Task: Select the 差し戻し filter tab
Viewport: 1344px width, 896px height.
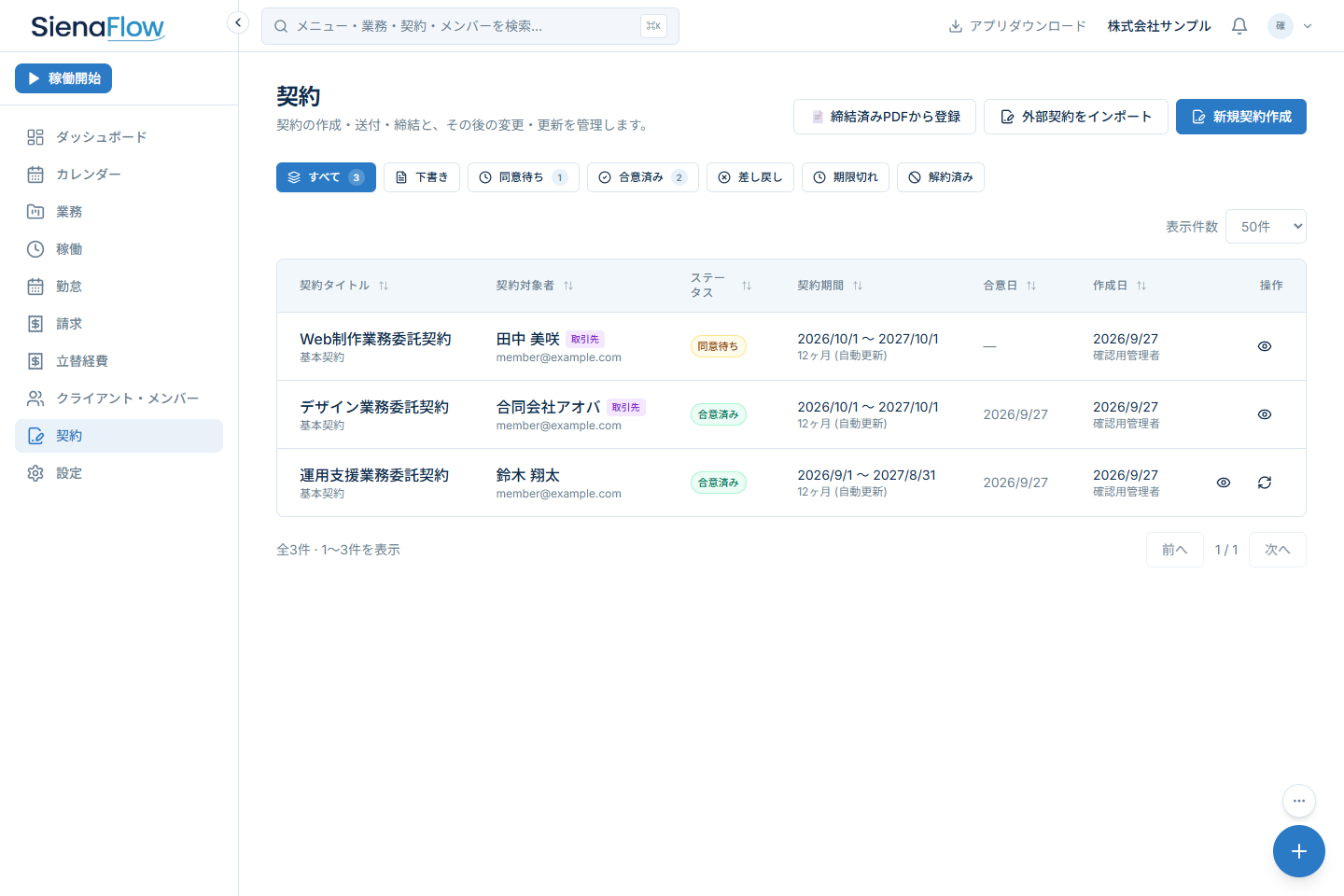Action: [x=750, y=177]
